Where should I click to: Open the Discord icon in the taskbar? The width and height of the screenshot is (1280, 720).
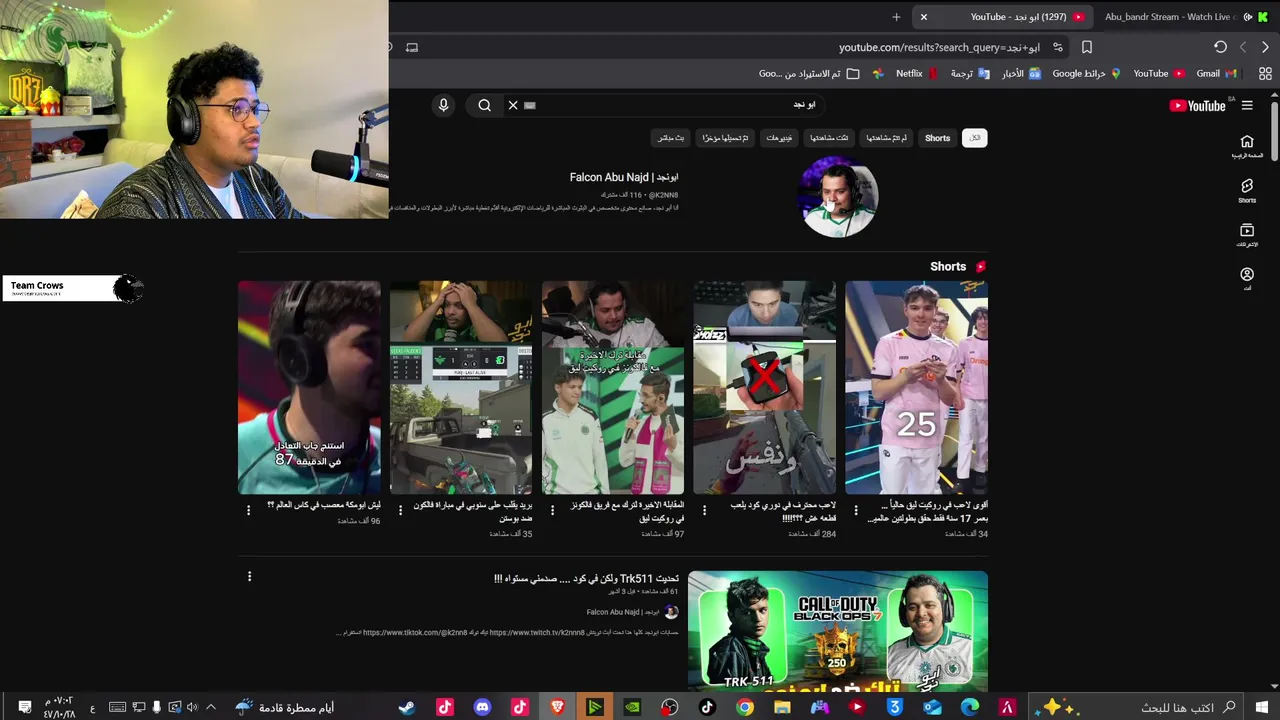(482, 707)
